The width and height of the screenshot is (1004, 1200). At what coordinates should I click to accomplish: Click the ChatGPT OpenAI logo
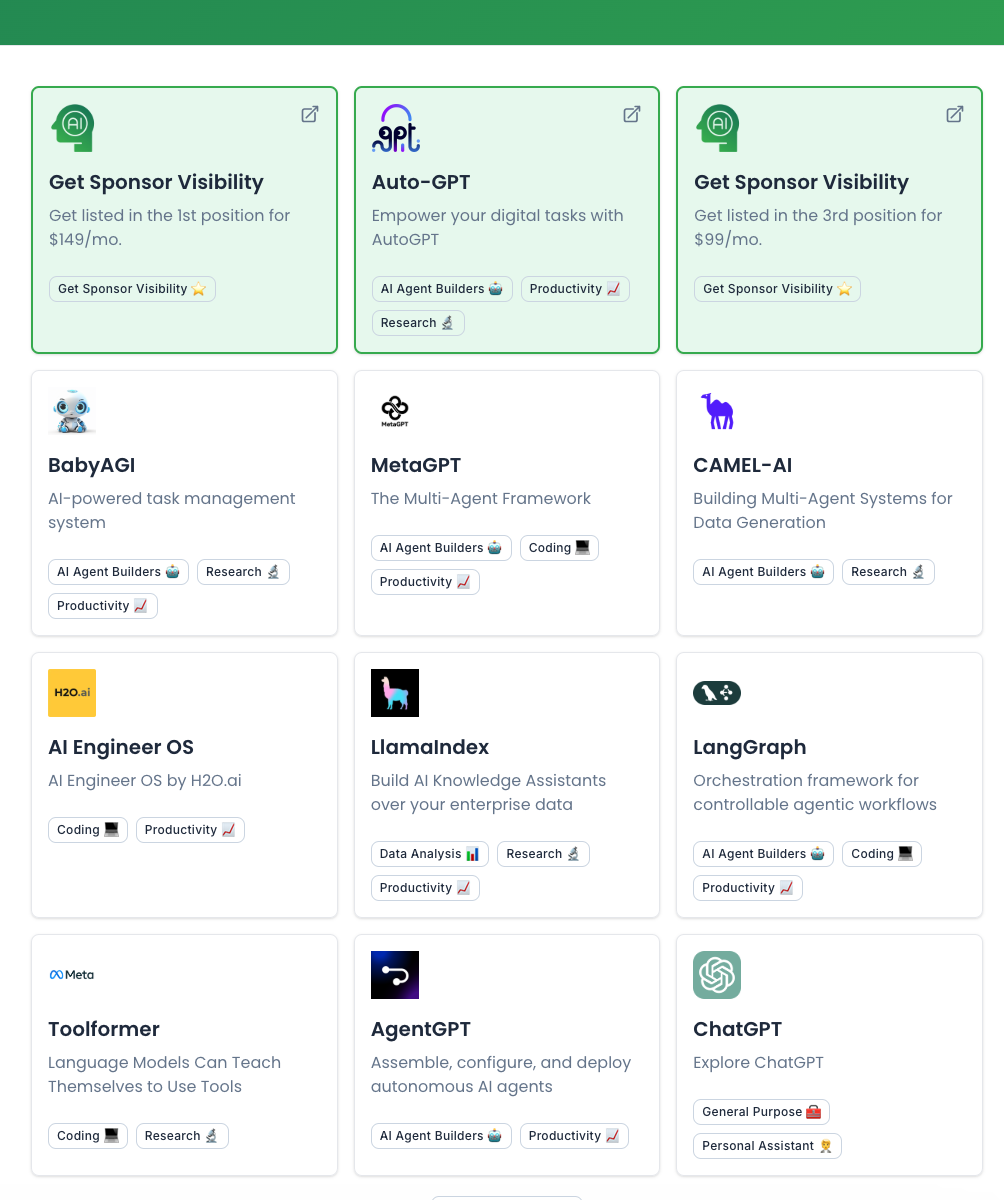[x=717, y=975]
